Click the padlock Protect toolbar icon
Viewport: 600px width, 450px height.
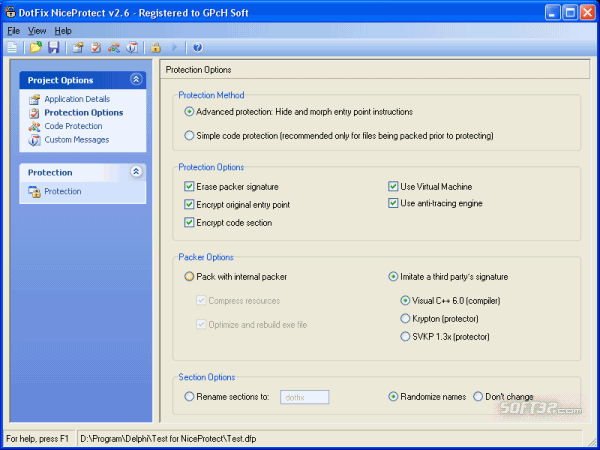tap(155, 47)
